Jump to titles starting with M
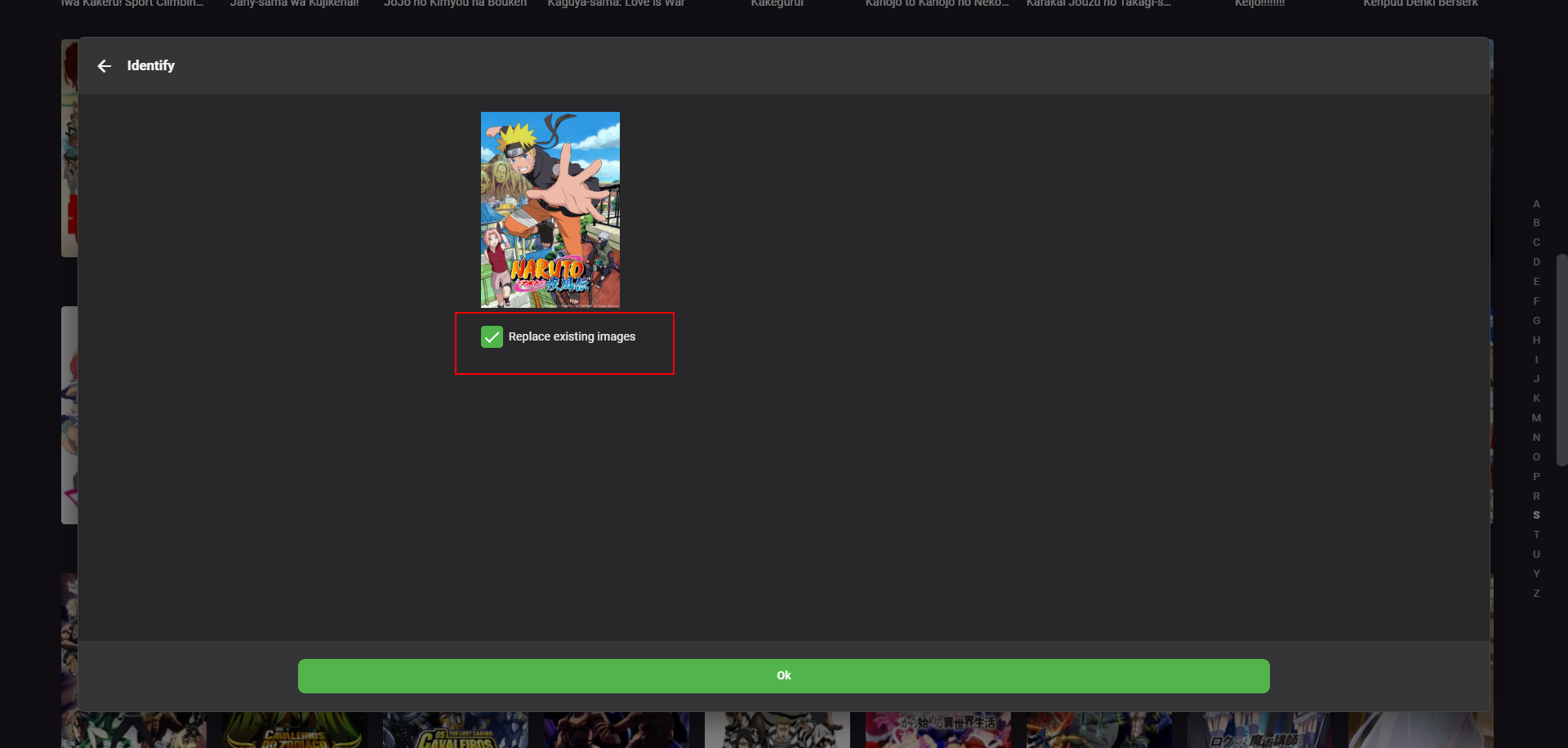Image resolution: width=1568 pixels, height=748 pixels. click(1536, 418)
